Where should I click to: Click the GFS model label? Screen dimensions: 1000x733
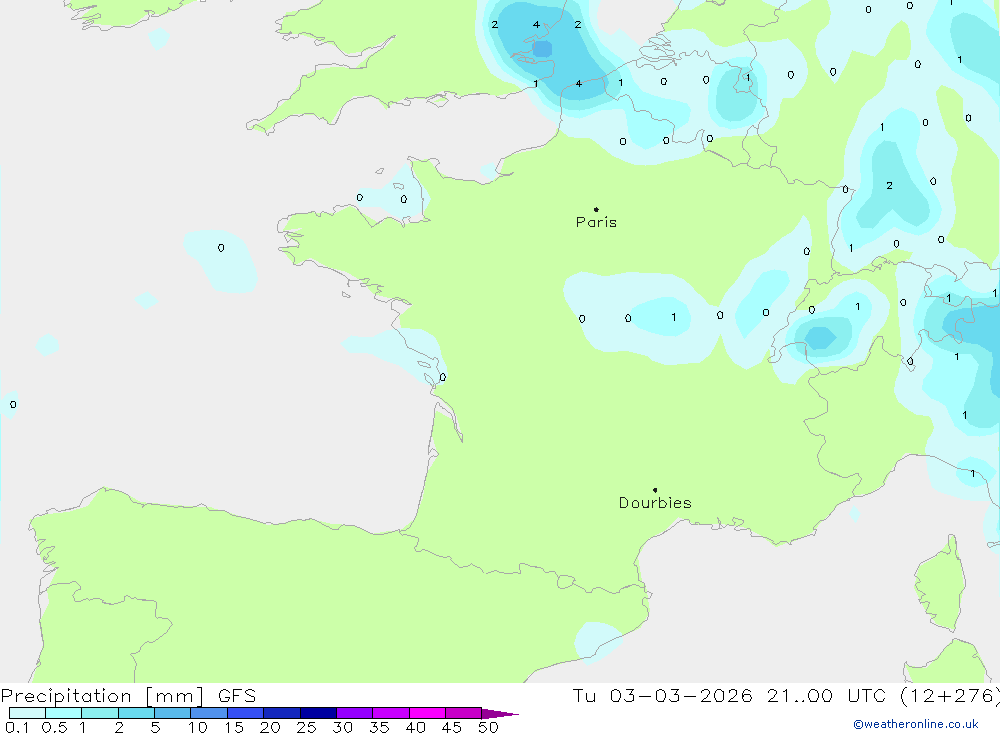tap(237, 695)
